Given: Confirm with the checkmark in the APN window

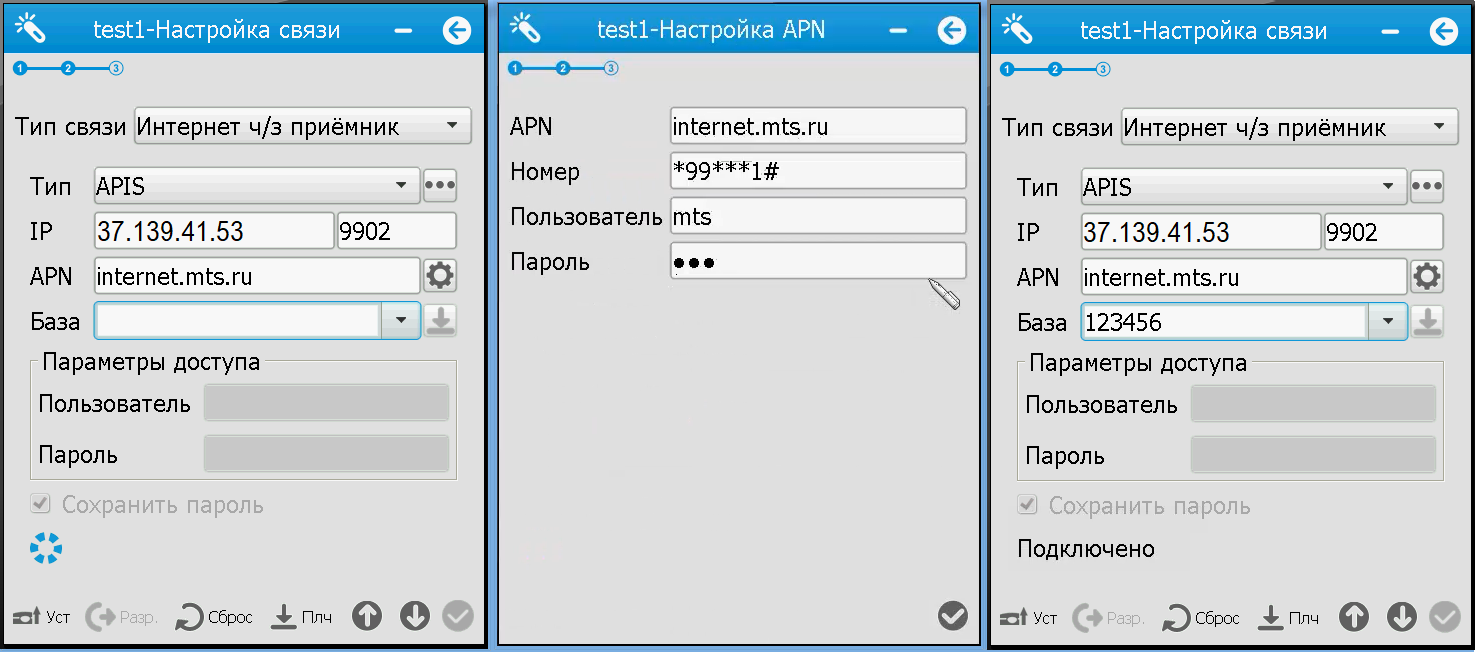Looking at the screenshot, I should 953,616.
